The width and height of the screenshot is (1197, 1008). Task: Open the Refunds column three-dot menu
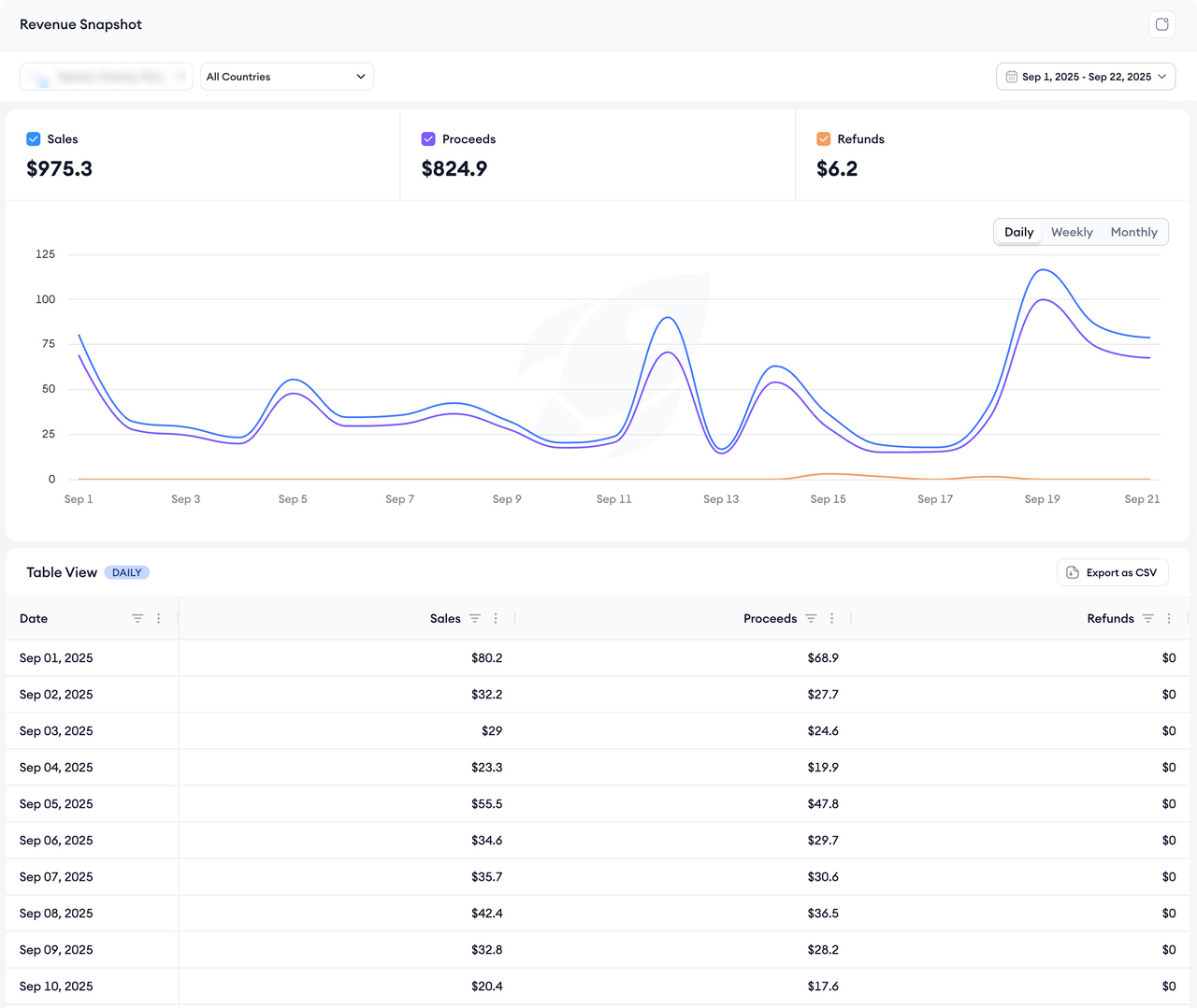click(1169, 619)
